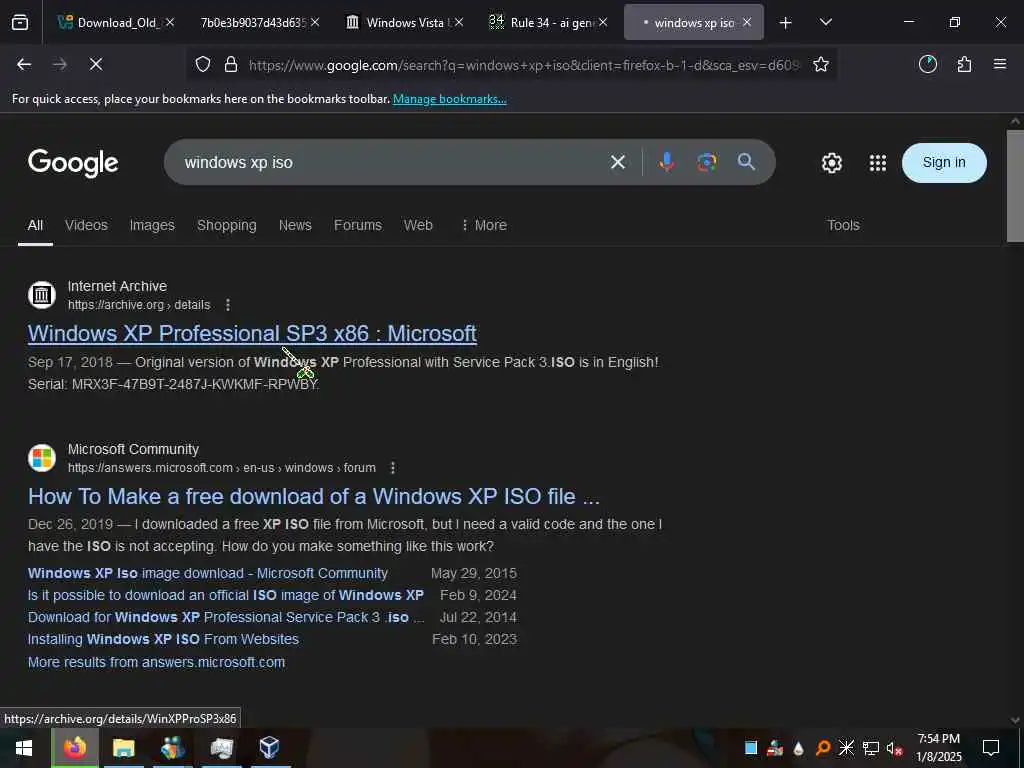This screenshot has width=1024, height=768.
Task: Open Download for Windows XP Professional SP3 sublink
Action: coord(226,617)
